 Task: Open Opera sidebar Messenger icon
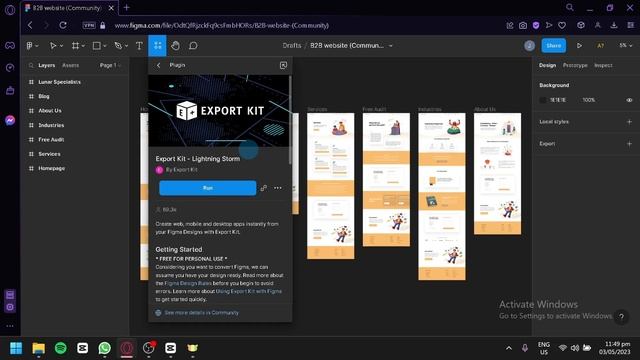click(x=10, y=120)
